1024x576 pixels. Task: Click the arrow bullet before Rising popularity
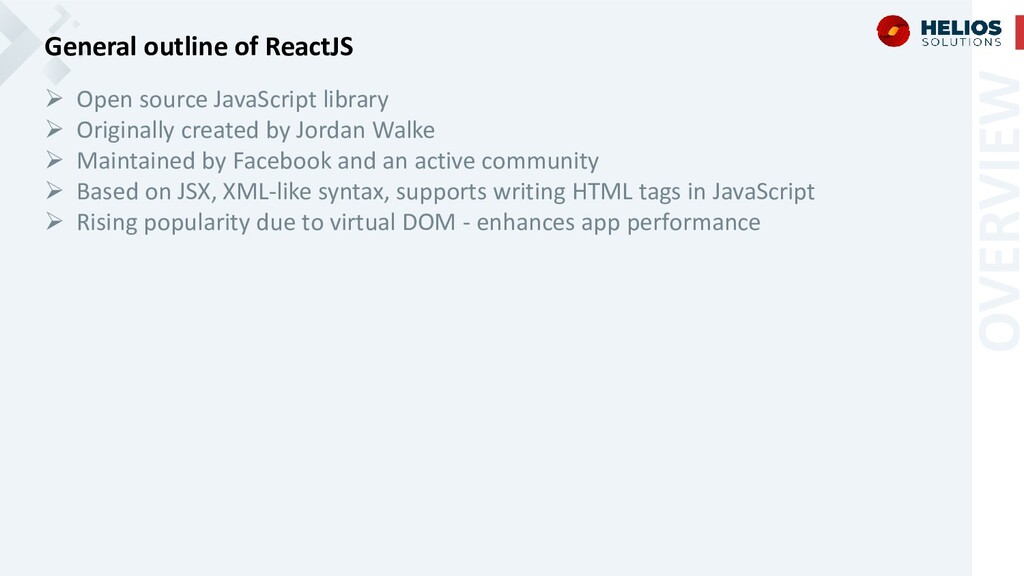coord(54,221)
